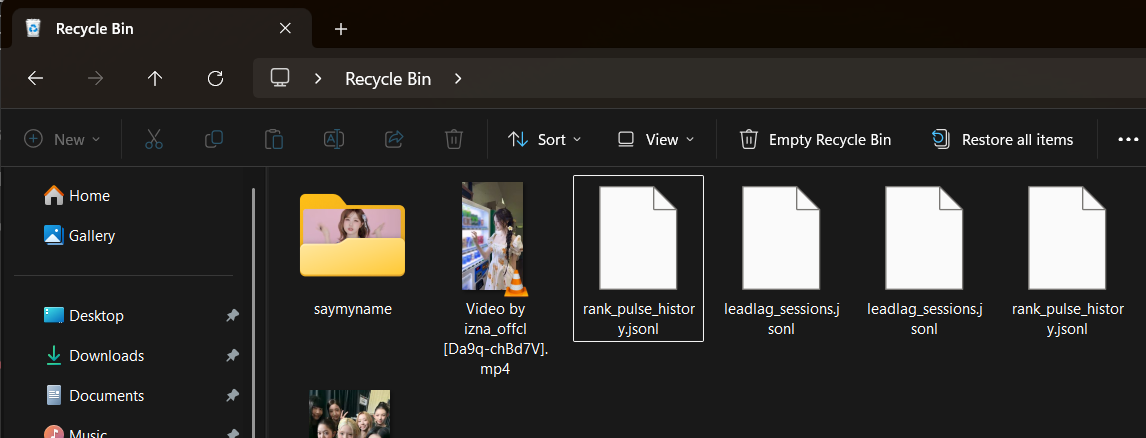Open the See more ellipsis menu

point(1128,139)
